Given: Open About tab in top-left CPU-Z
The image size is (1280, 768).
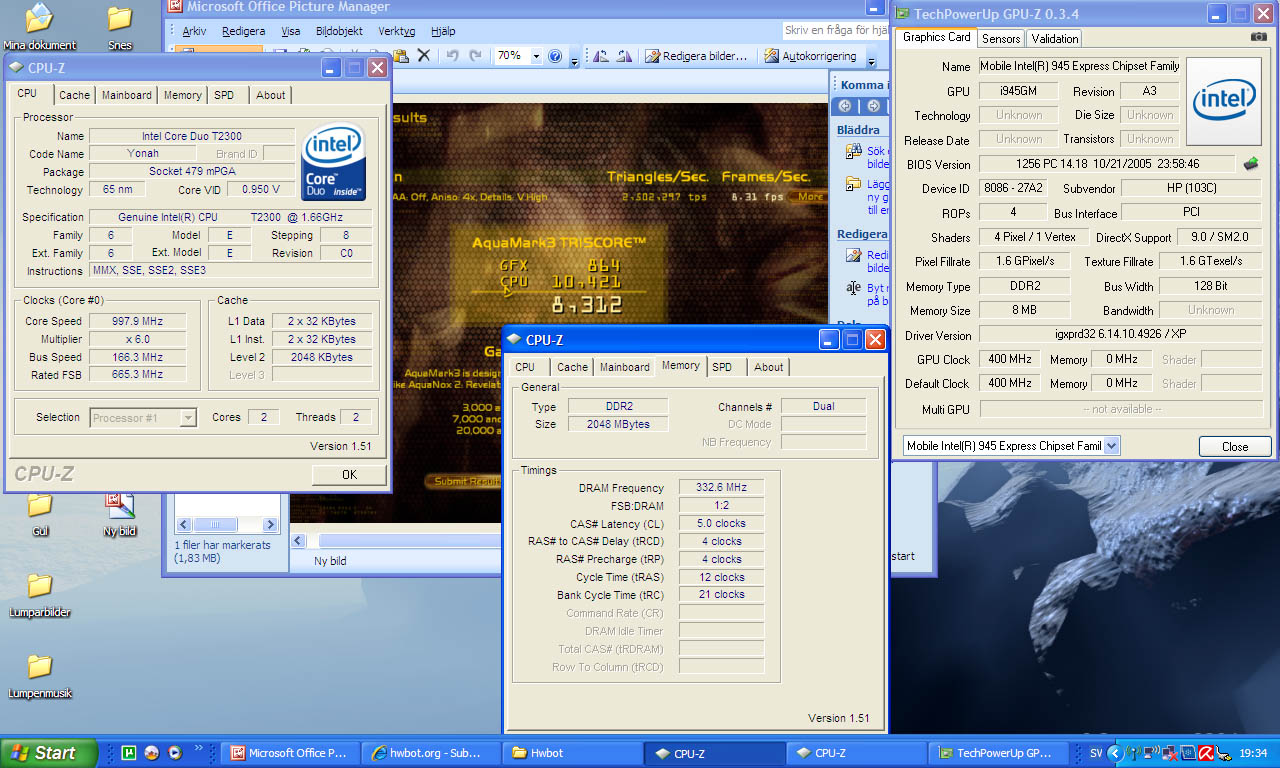Looking at the screenshot, I should (x=270, y=95).
